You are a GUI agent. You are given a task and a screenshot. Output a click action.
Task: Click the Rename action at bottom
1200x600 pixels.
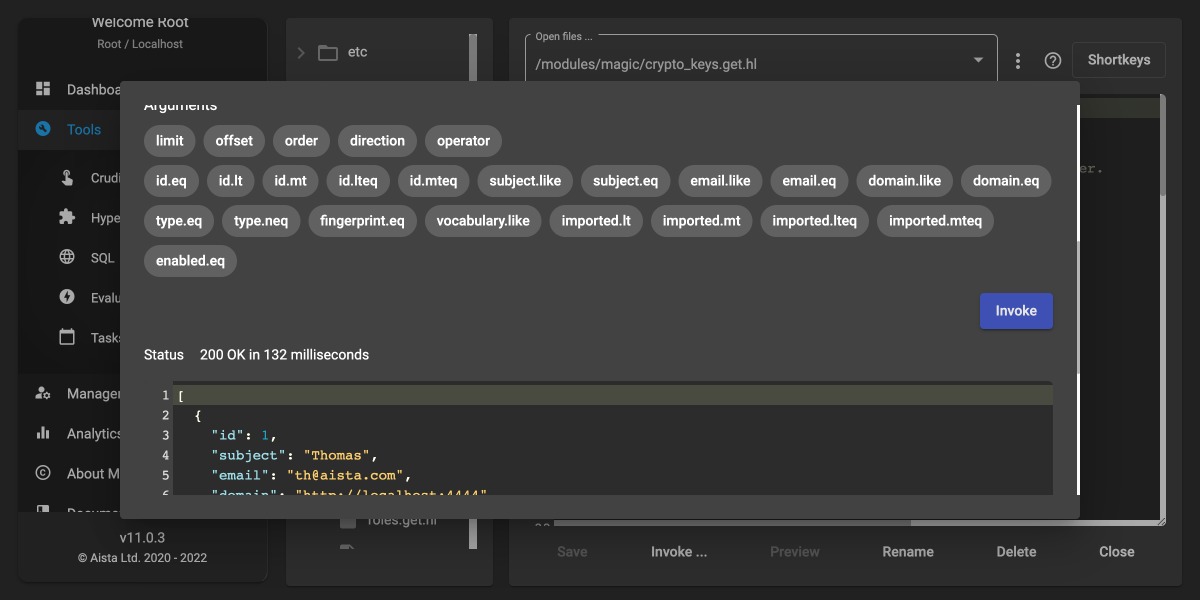(908, 552)
